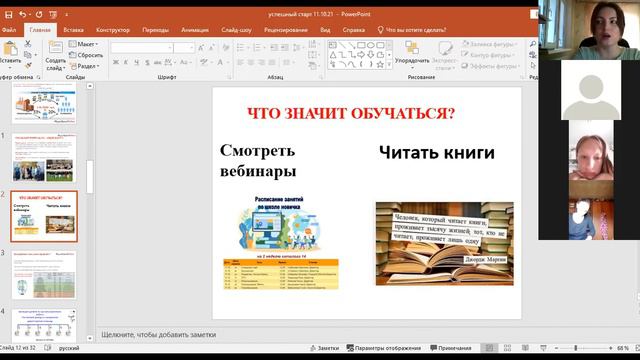640x360 pixels.
Task: Copy selection with the copy icon
Action: tap(28, 54)
